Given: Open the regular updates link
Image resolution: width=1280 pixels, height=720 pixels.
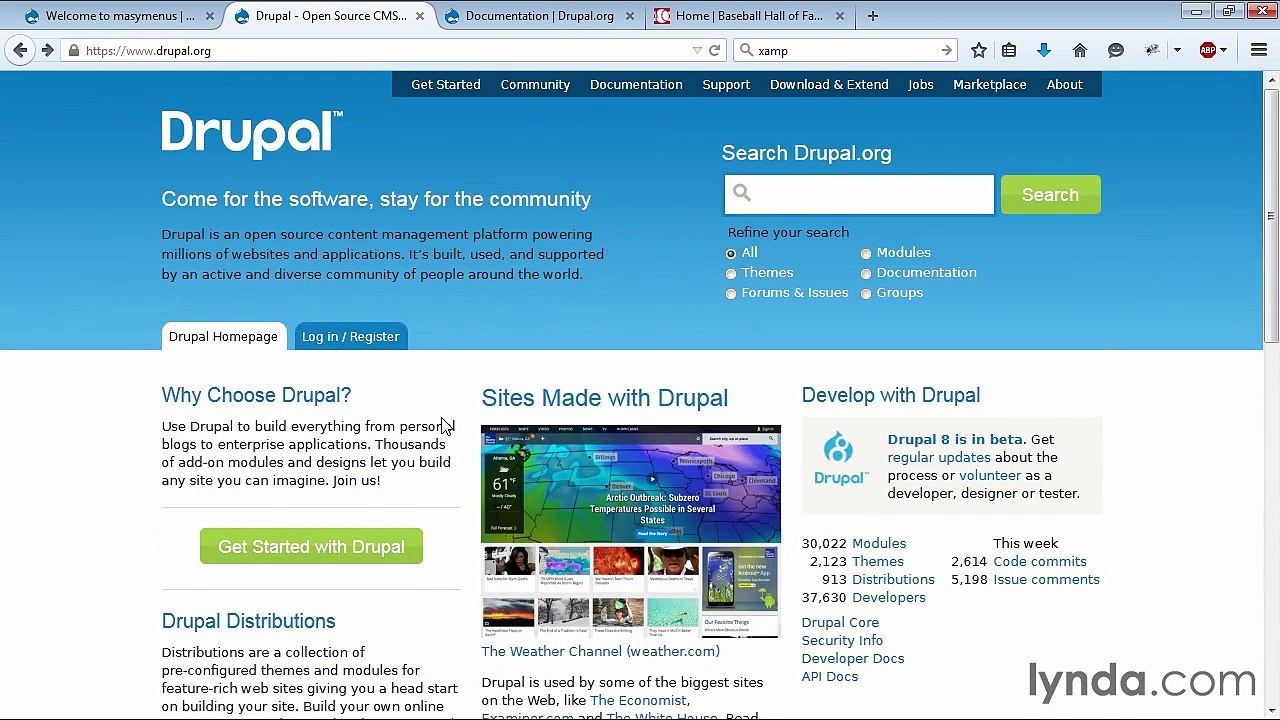Looking at the screenshot, I should pos(939,457).
